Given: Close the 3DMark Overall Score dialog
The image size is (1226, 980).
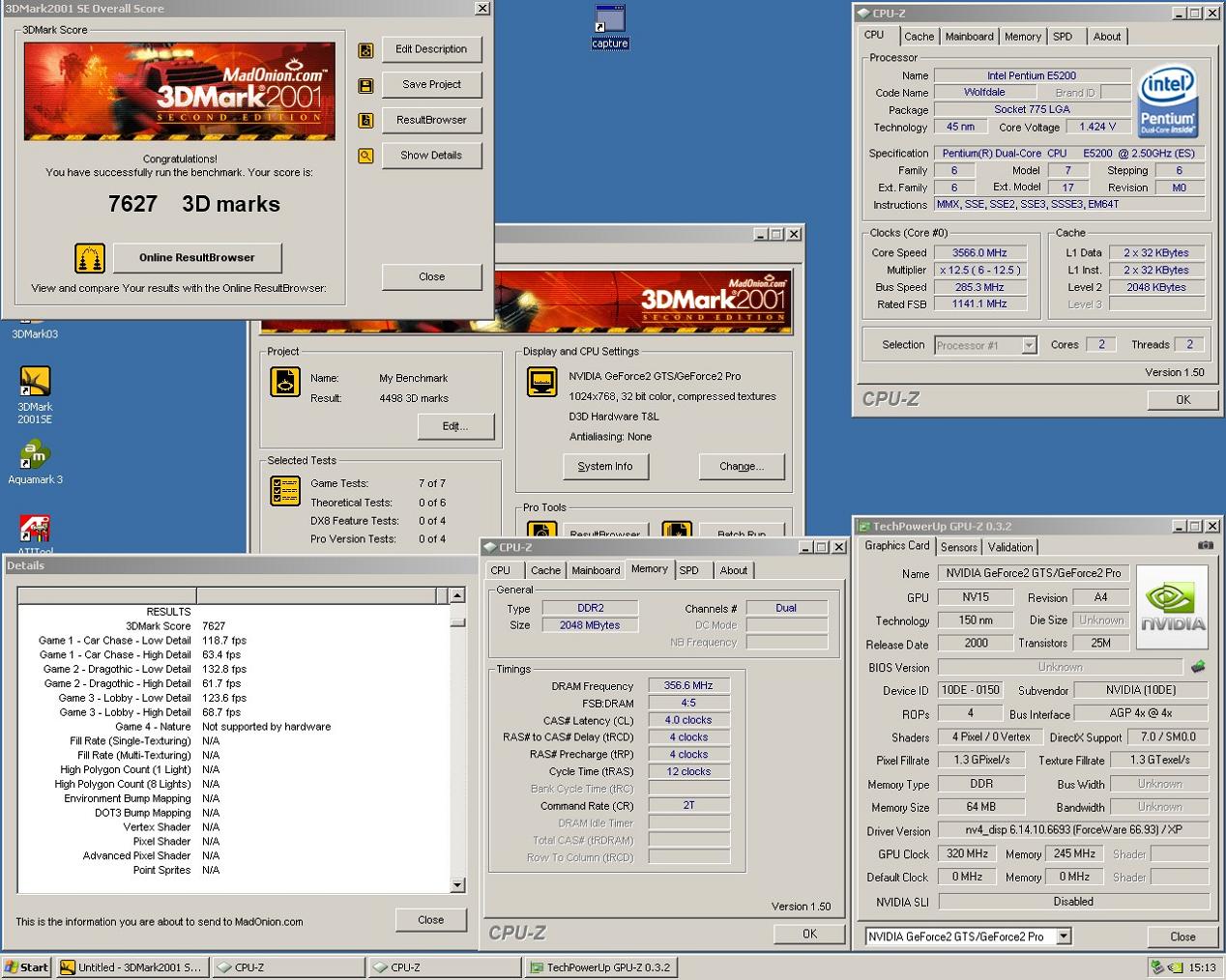Looking at the screenshot, I should click(431, 276).
